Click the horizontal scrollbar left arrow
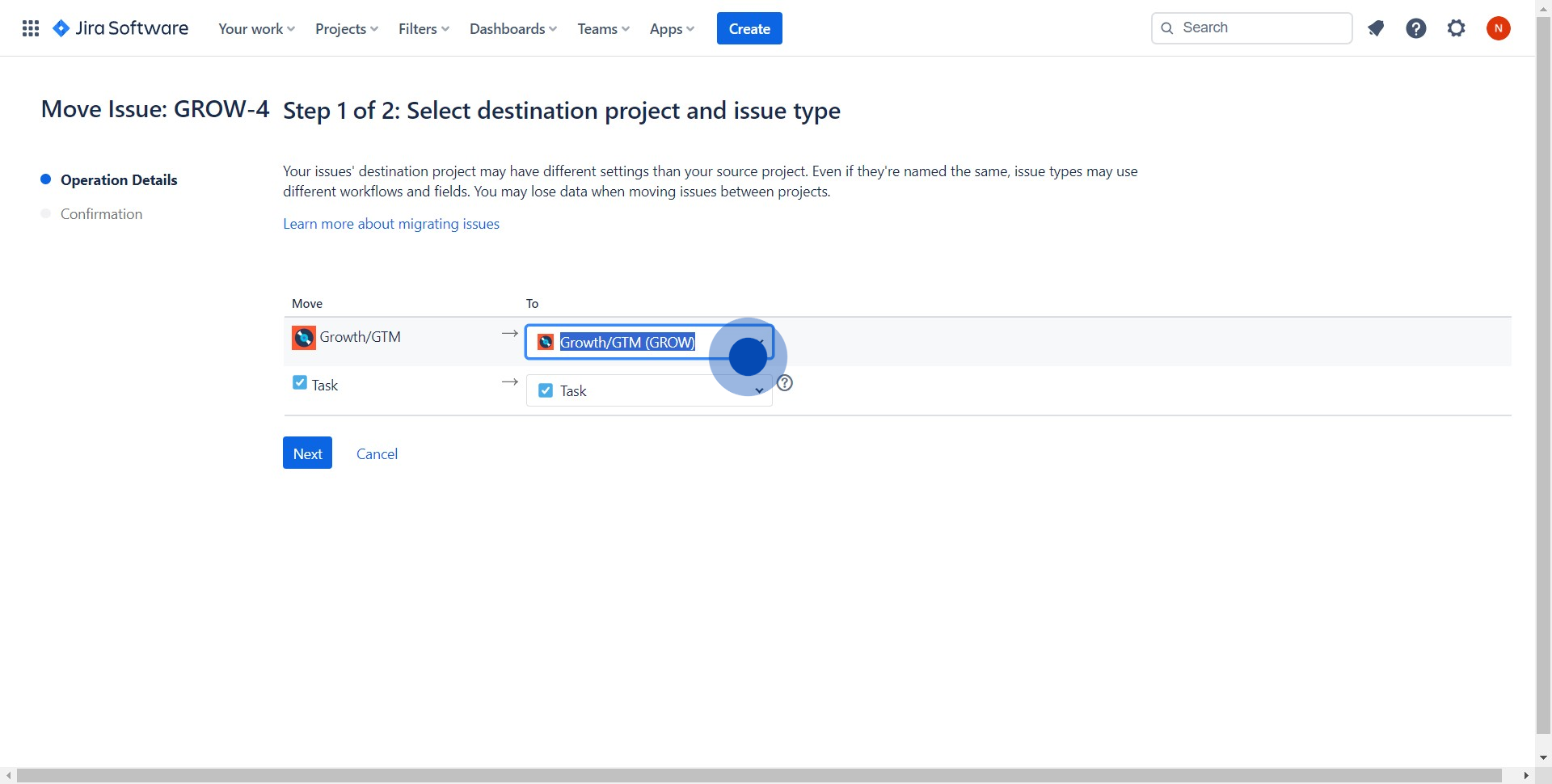 (9, 776)
